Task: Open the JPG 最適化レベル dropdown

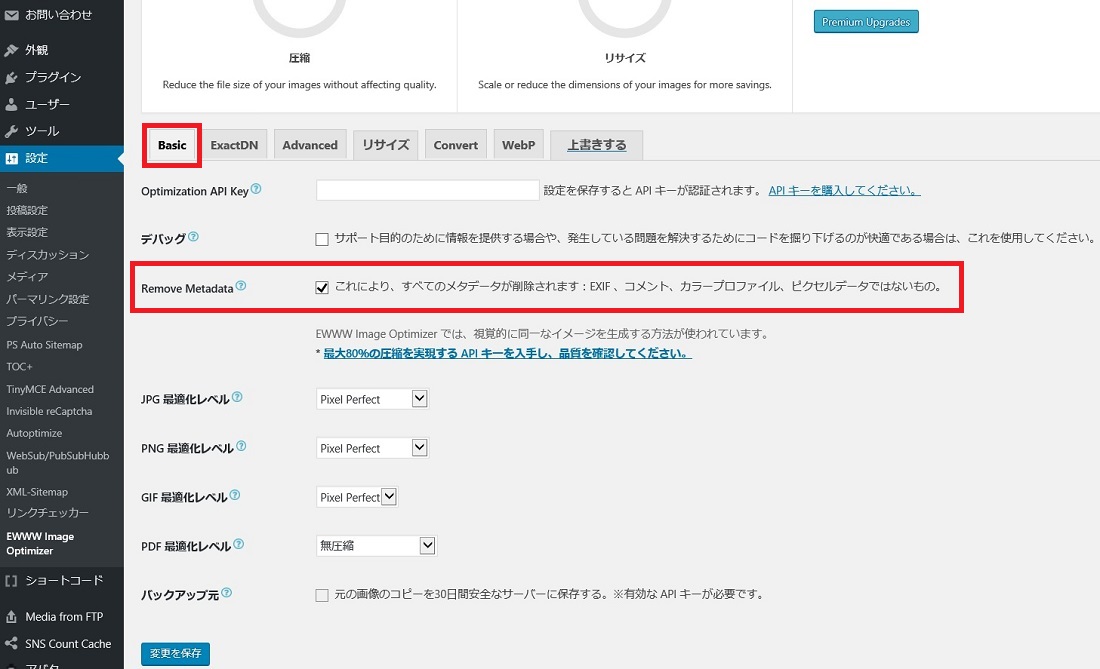Action: click(372, 399)
